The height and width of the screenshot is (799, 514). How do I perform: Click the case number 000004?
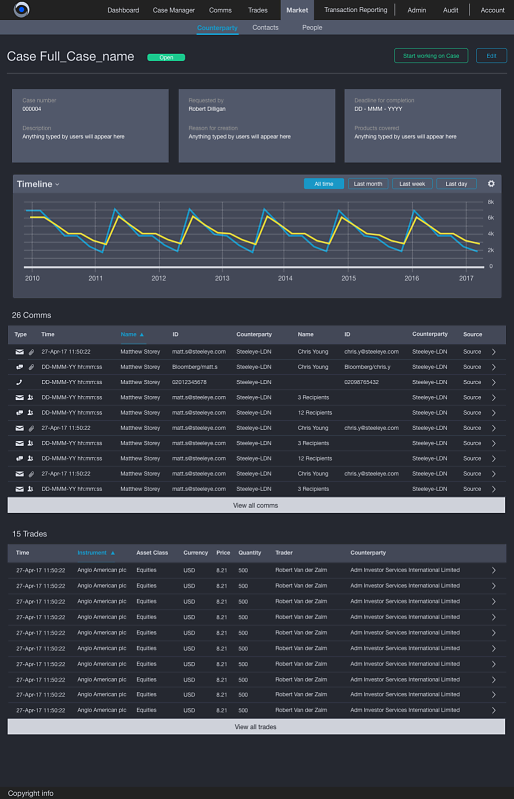(32, 109)
